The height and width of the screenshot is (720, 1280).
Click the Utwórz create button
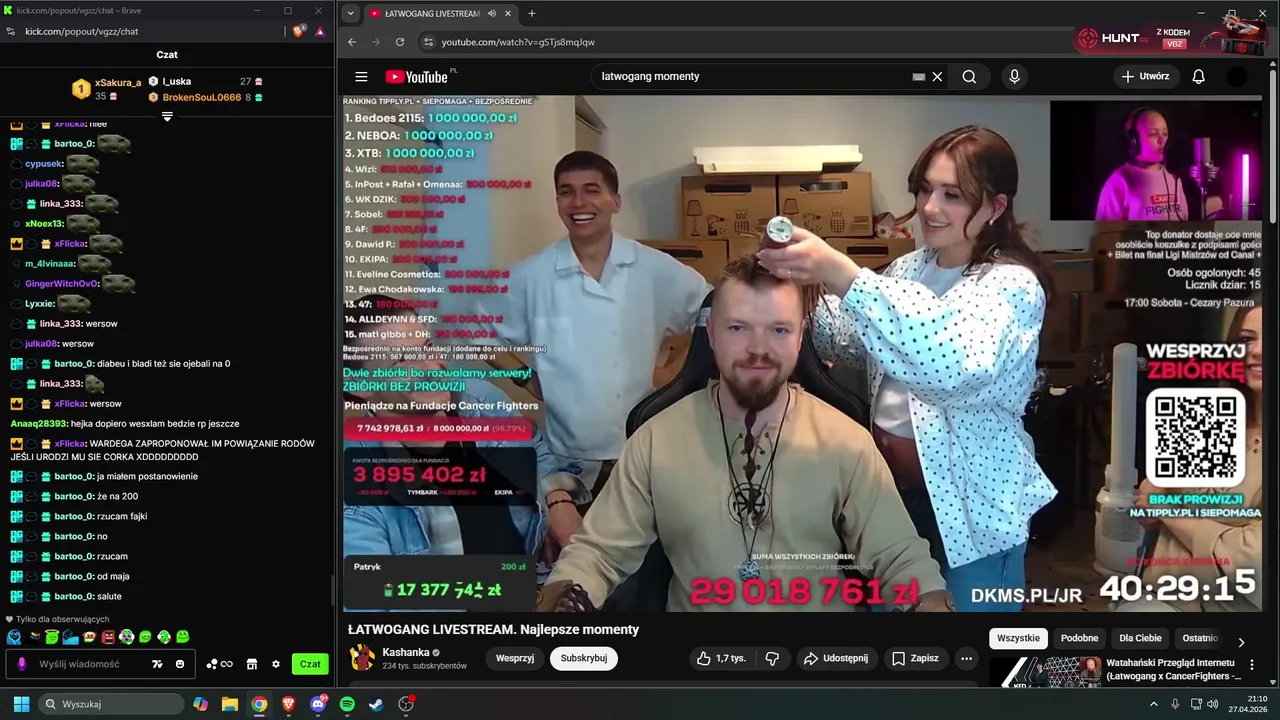(1145, 77)
